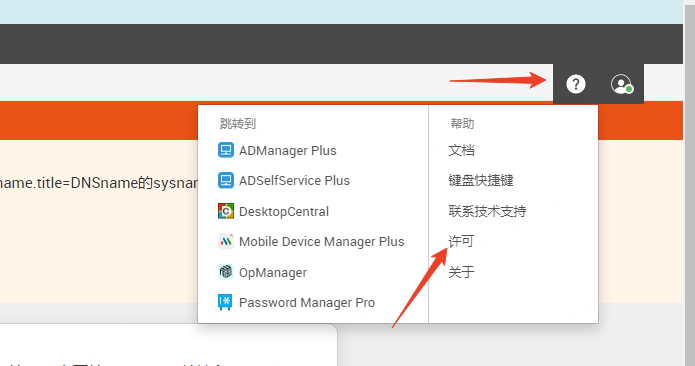Screen dimensions: 695x366
Task: Click the 帮助 section heading
Action: click(x=462, y=124)
